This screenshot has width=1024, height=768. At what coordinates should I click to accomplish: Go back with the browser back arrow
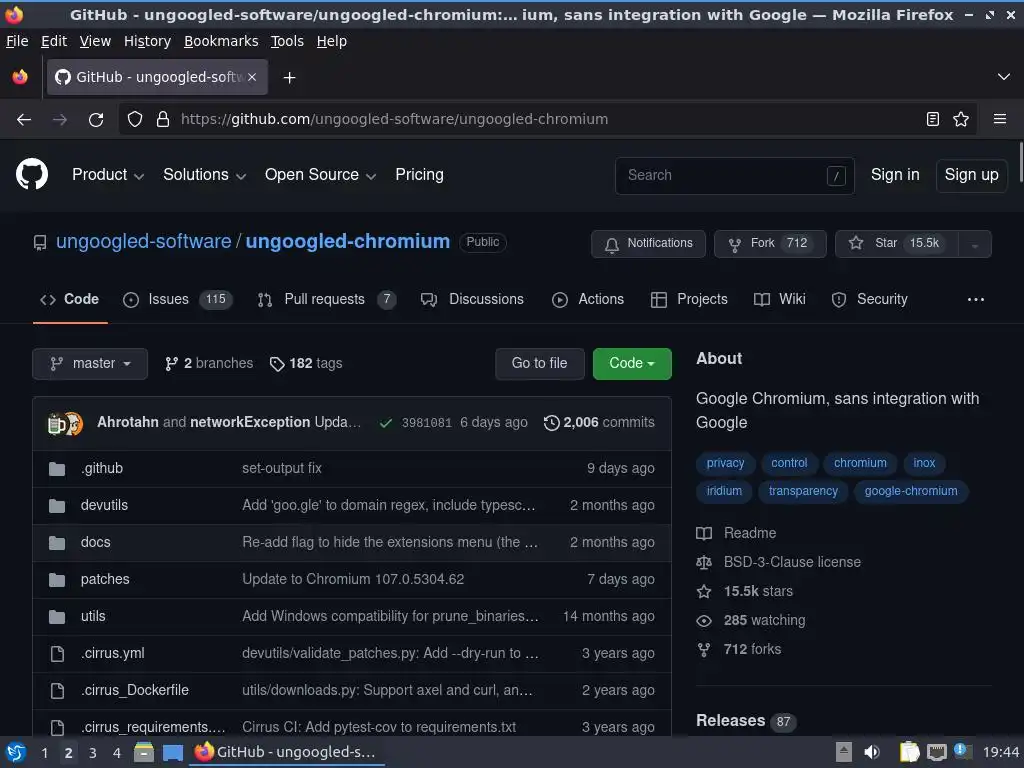[24, 120]
